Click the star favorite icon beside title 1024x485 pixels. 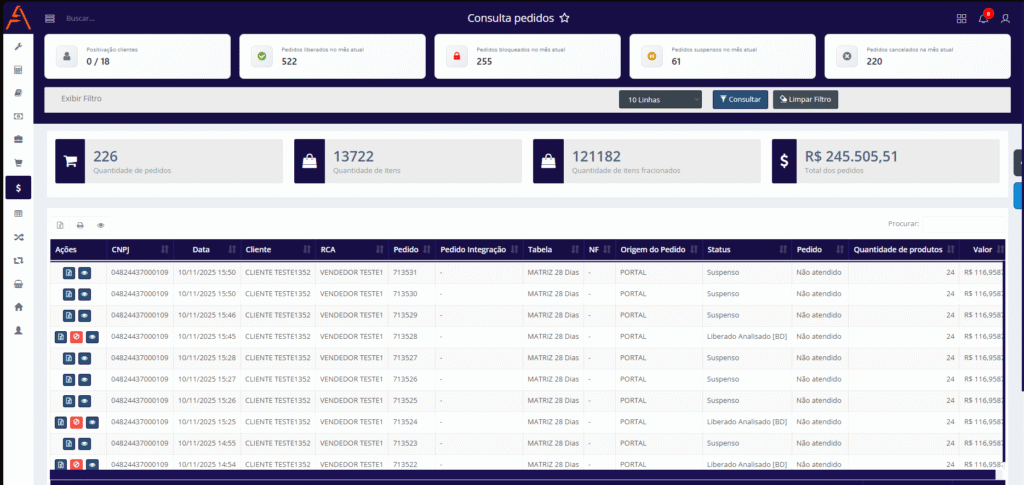pos(564,18)
